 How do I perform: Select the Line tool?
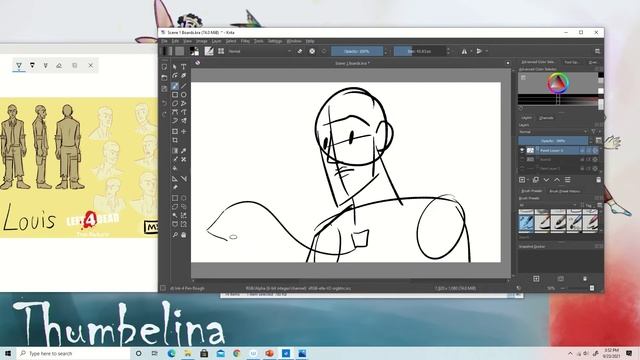pyautogui.click(x=184, y=86)
